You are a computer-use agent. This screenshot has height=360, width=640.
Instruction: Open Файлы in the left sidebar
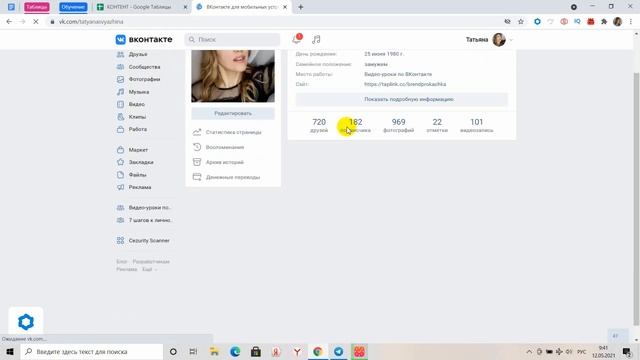131,175
